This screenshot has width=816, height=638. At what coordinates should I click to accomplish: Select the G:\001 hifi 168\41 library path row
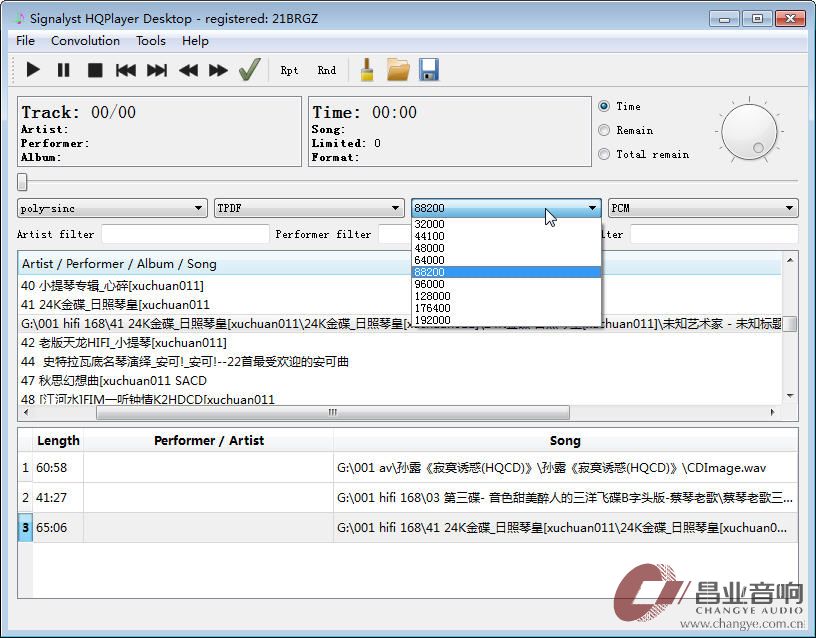(x=401, y=324)
